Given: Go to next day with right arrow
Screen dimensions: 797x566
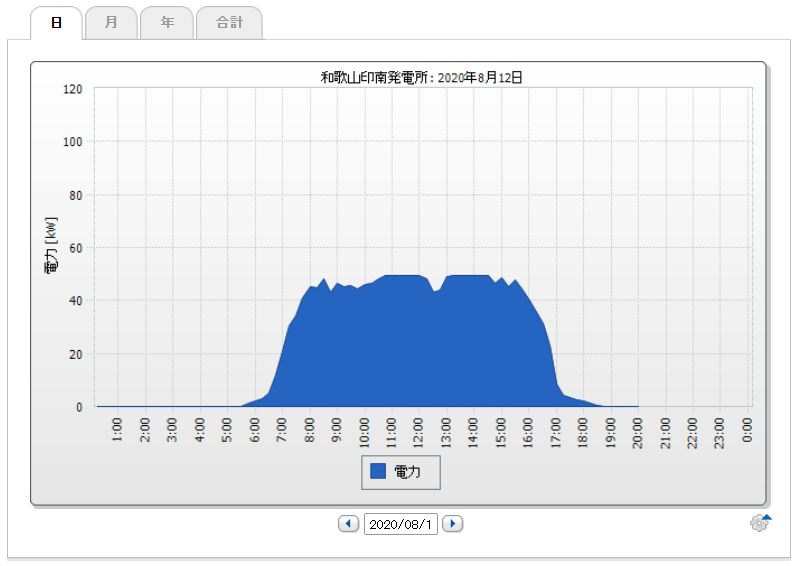Looking at the screenshot, I should tap(452, 523).
